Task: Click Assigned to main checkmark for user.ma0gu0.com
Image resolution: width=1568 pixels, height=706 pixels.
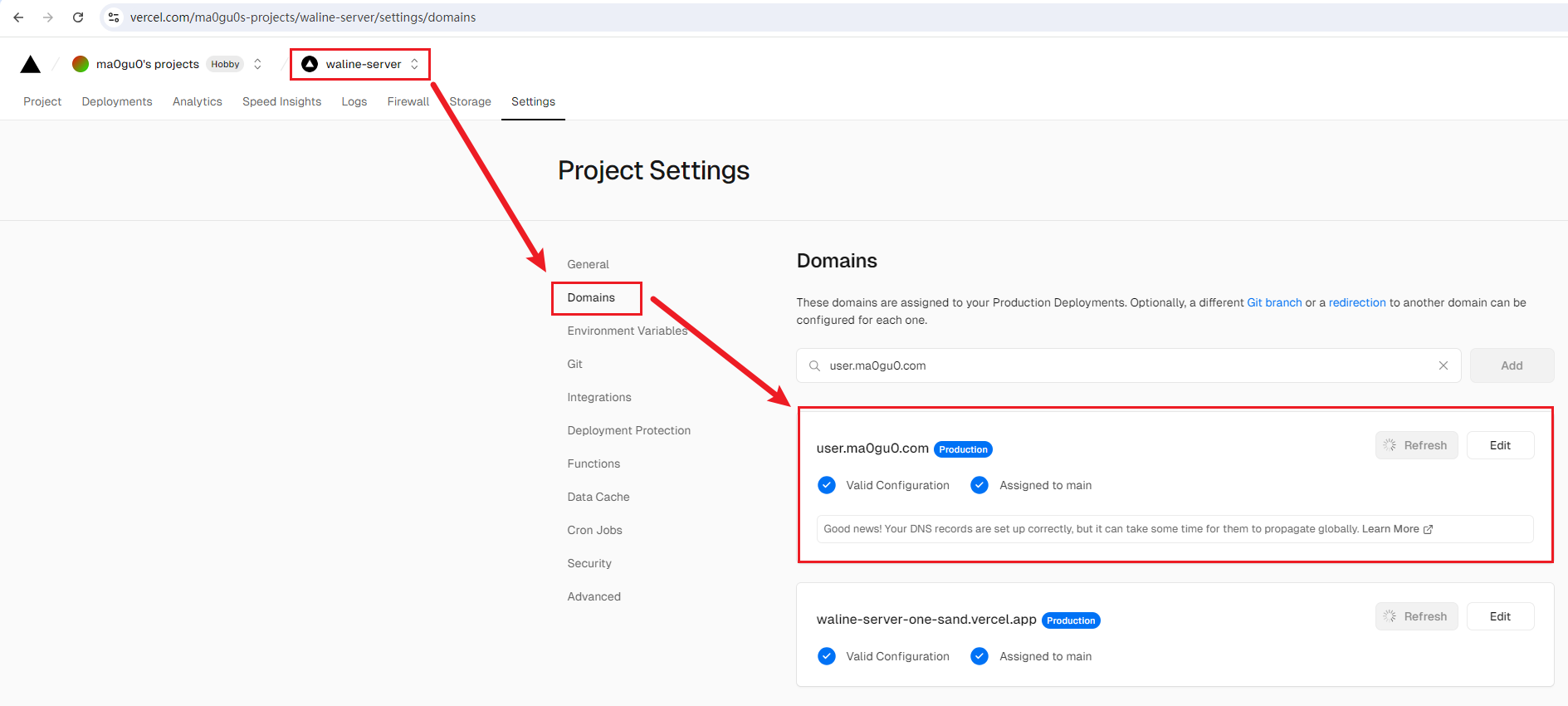Action: pyautogui.click(x=979, y=485)
